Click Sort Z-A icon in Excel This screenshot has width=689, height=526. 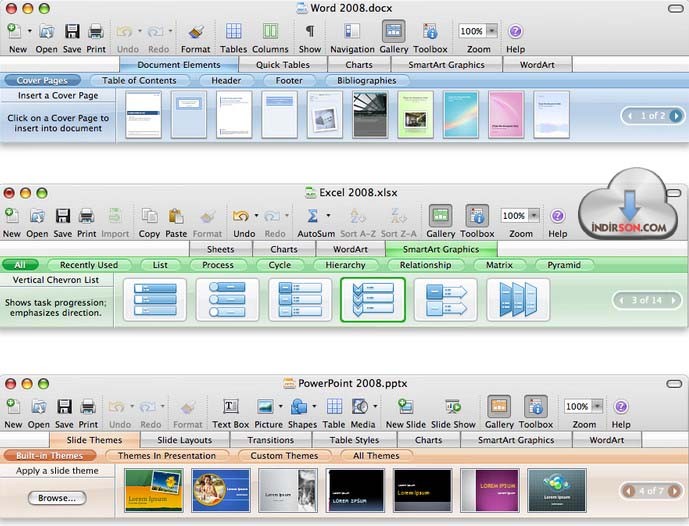point(399,216)
